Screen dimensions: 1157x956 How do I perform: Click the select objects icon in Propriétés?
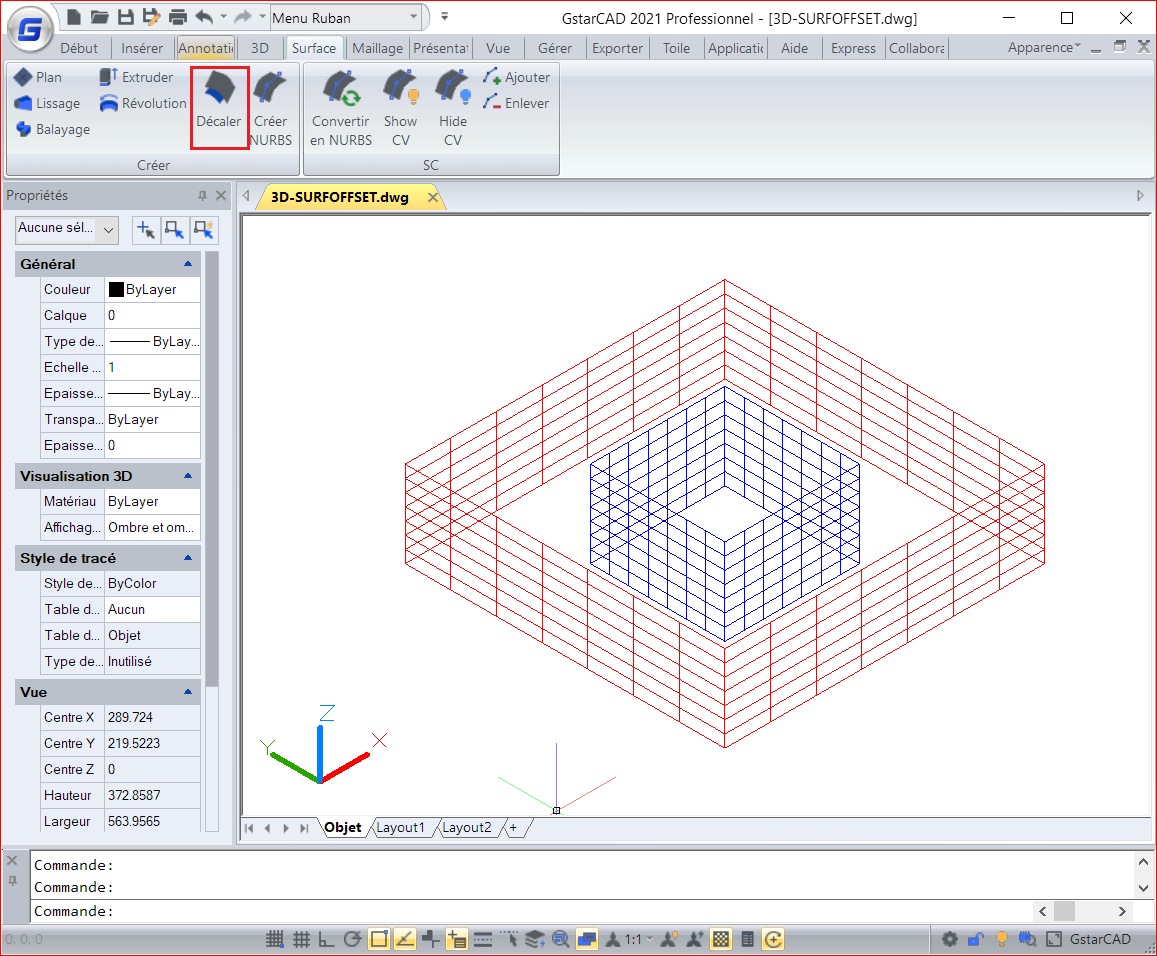[174, 230]
